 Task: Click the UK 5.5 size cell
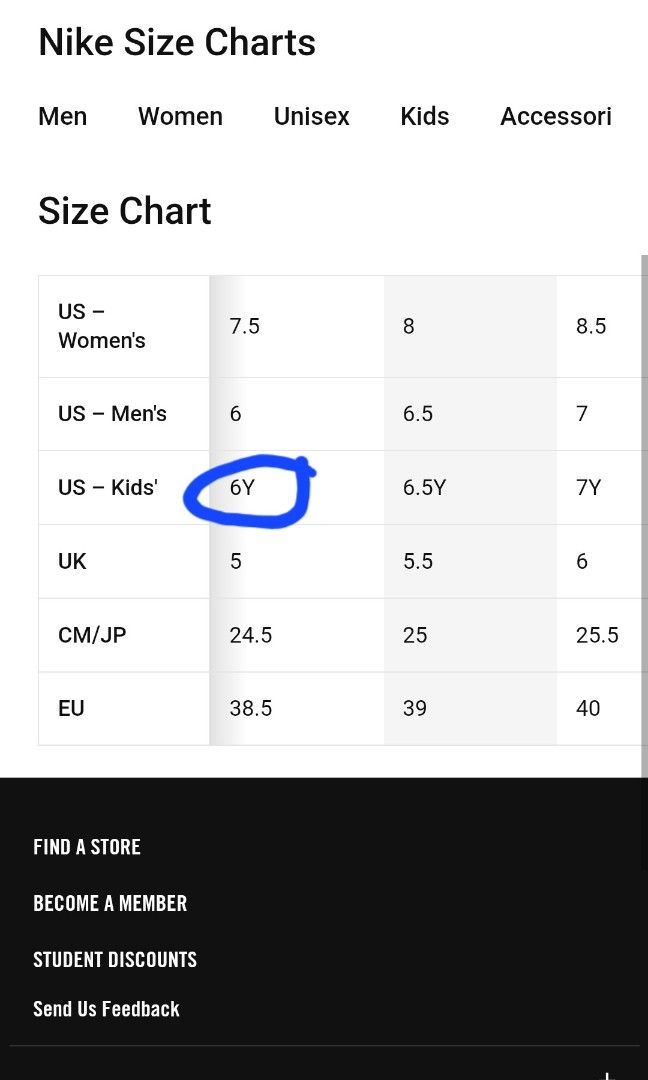(470, 561)
